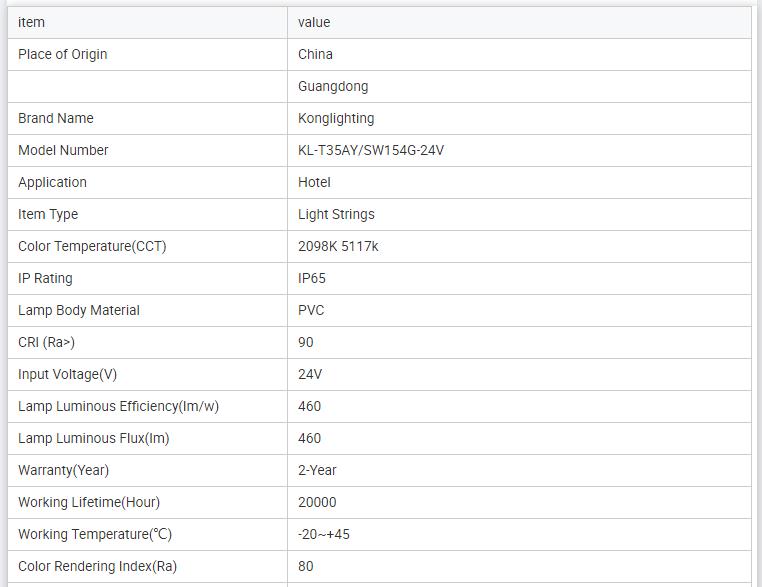This screenshot has height=587, width=762.
Task: Click the "2-Year" warranty value
Action: point(317,470)
